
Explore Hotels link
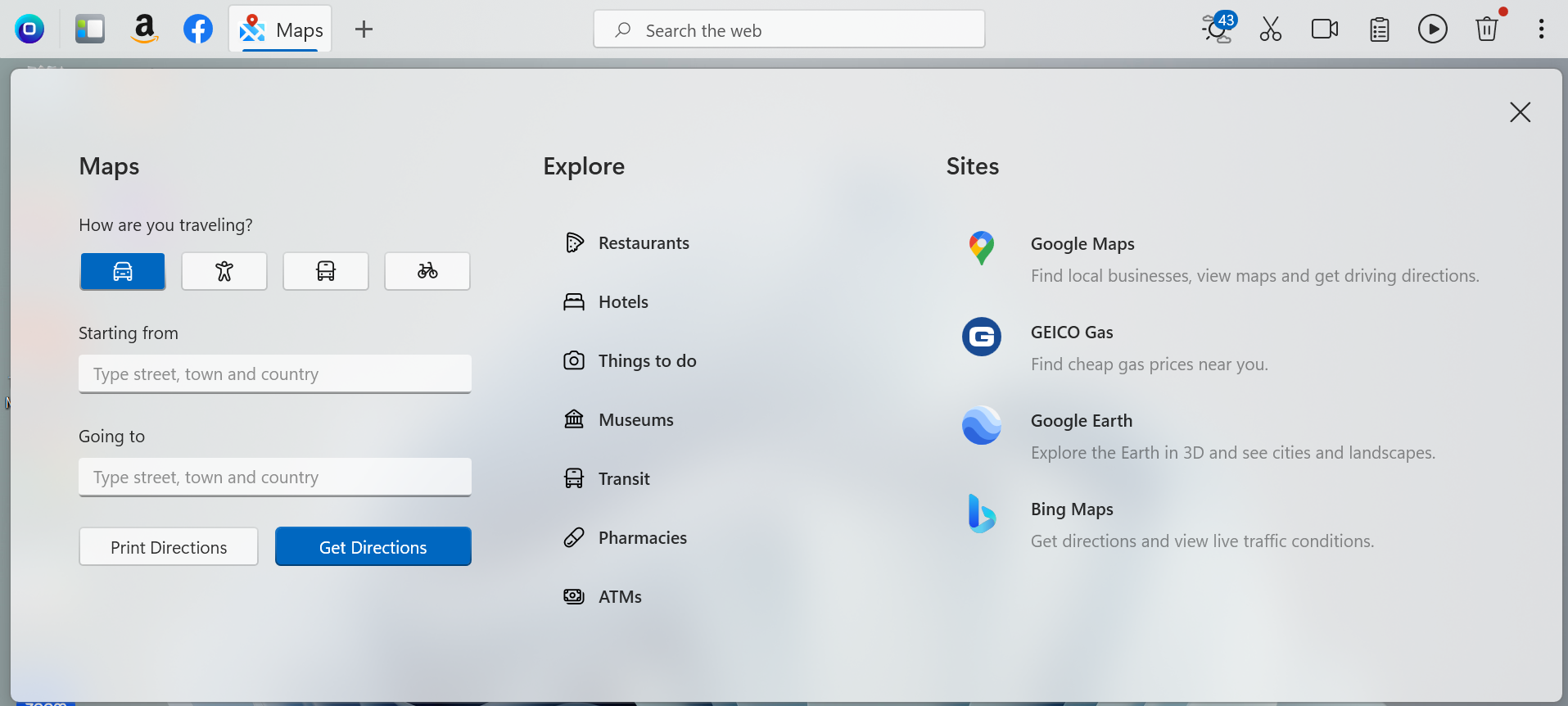pos(623,302)
